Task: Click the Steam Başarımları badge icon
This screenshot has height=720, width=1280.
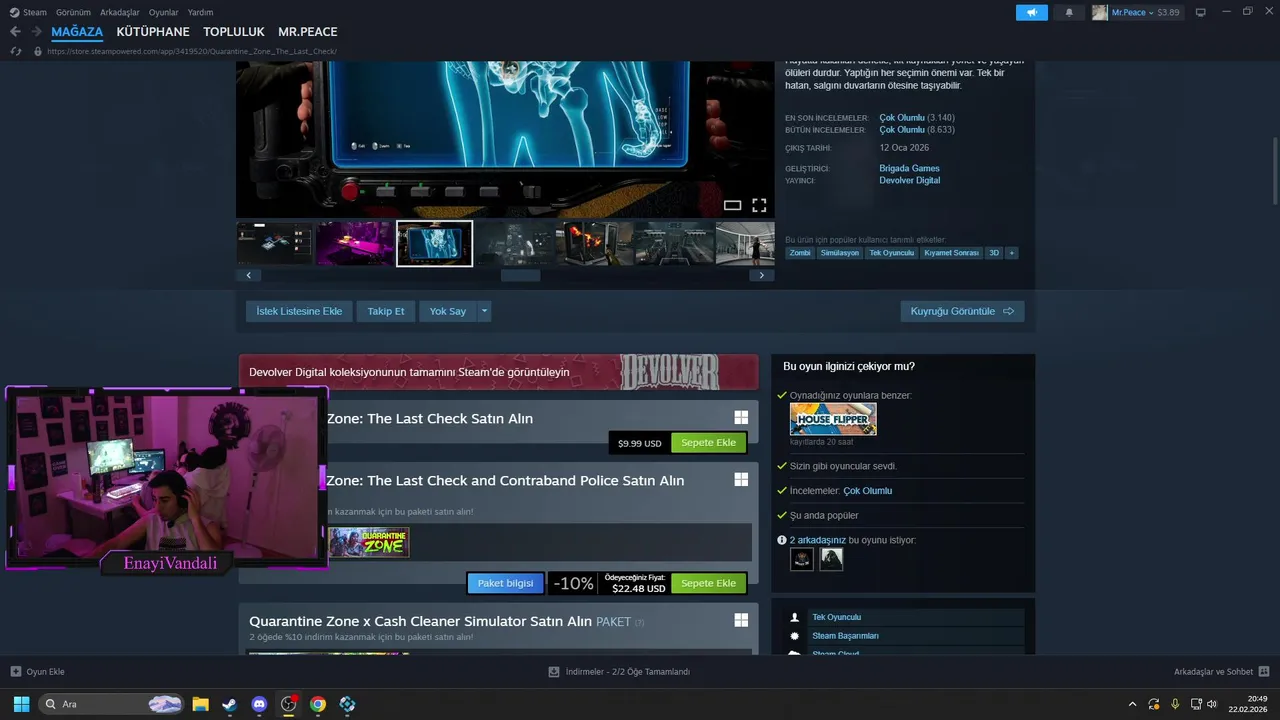Action: (x=794, y=636)
